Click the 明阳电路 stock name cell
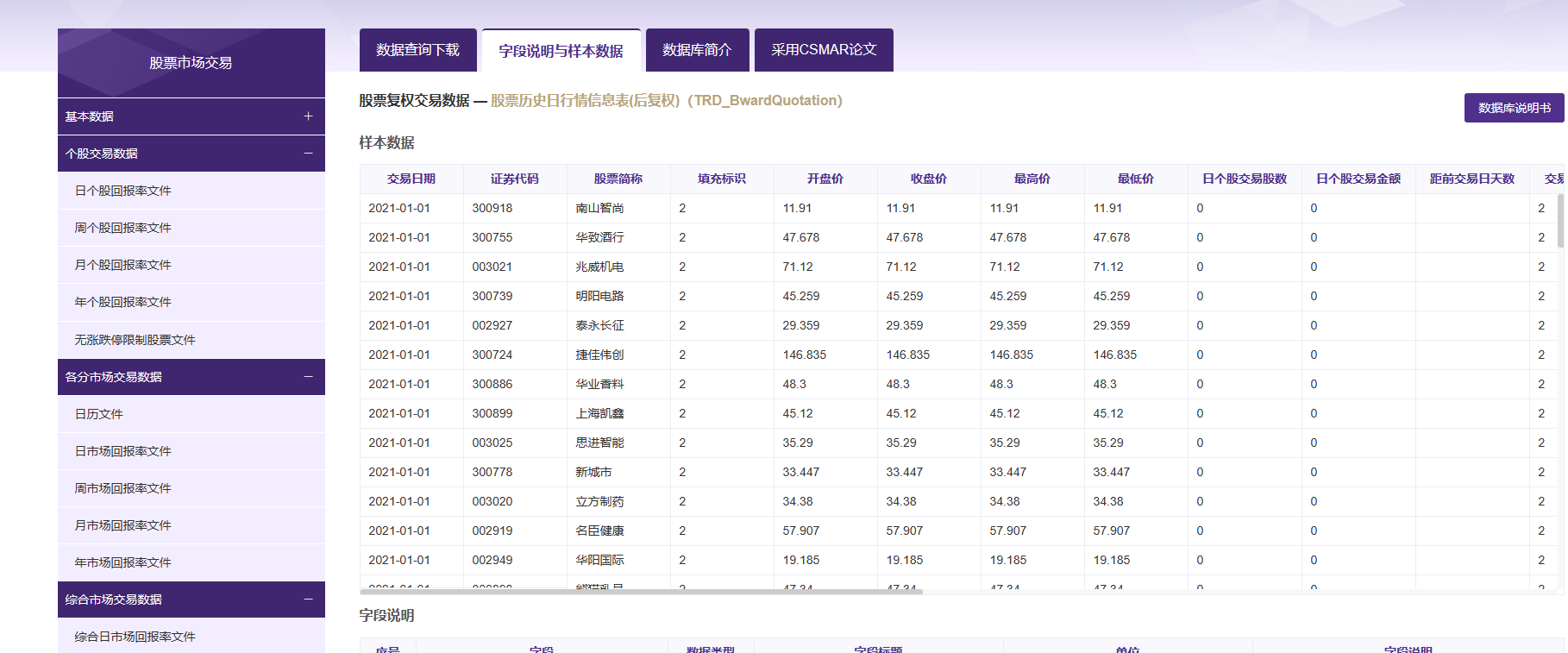The width and height of the screenshot is (1568, 653). (618, 296)
